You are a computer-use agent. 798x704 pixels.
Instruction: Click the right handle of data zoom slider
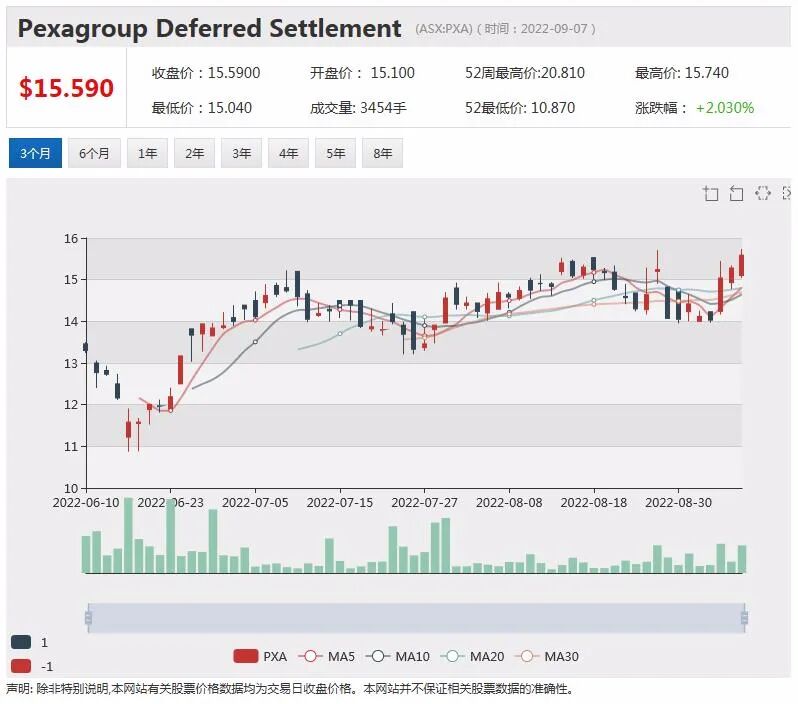(745, 618)
